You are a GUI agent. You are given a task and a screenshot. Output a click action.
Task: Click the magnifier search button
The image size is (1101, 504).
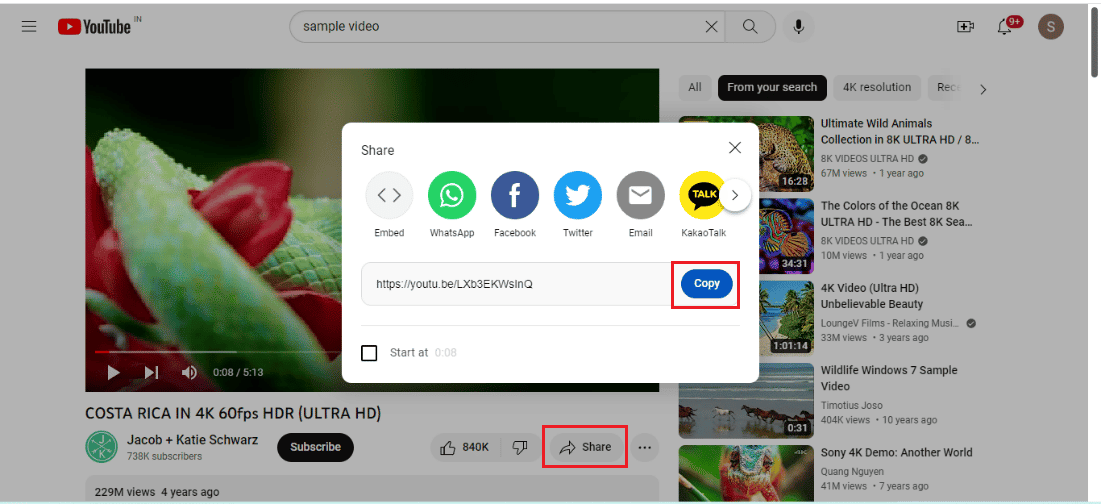tap(750, 27)
